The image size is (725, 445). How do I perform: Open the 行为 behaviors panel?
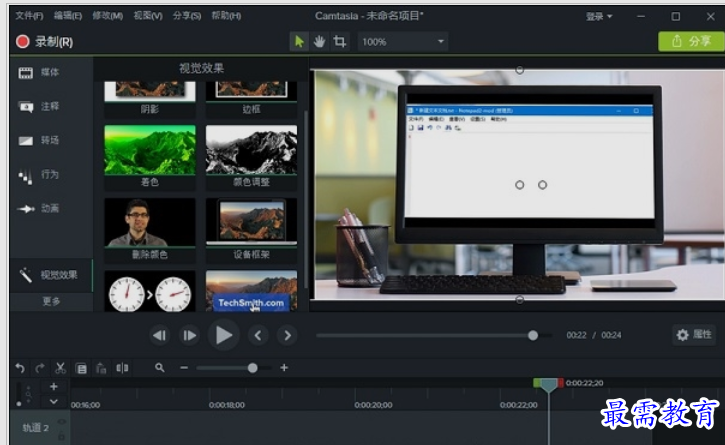click(x=39, y=174)
